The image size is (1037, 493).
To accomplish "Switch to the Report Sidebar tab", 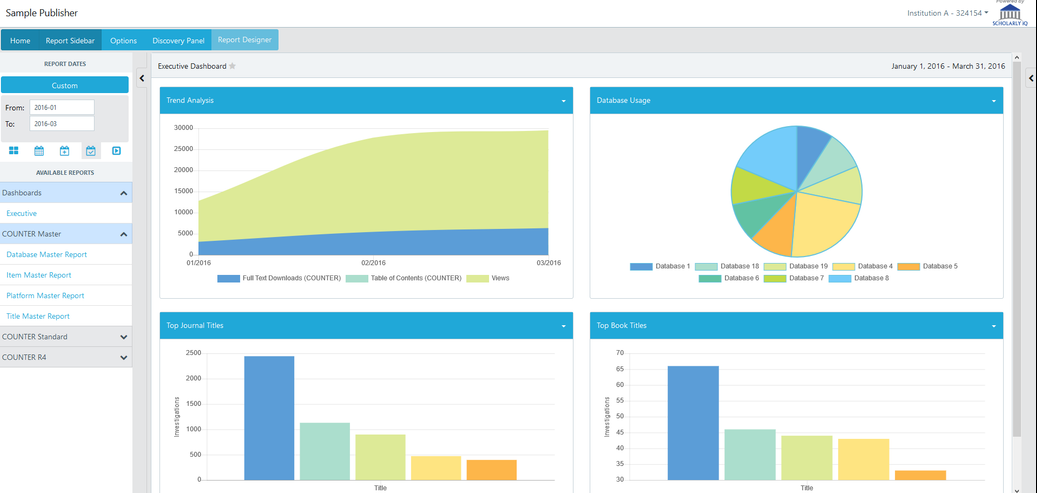I will click(70, 40).
